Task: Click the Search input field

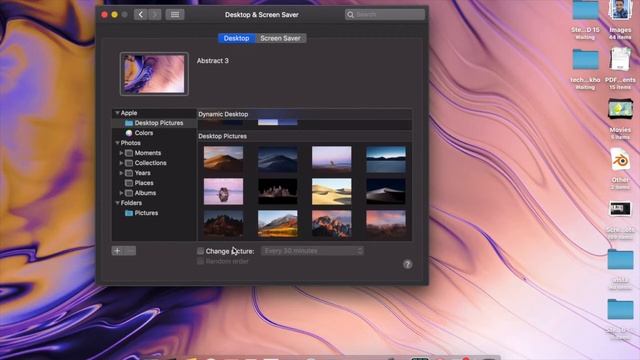Action: [385, 15]
